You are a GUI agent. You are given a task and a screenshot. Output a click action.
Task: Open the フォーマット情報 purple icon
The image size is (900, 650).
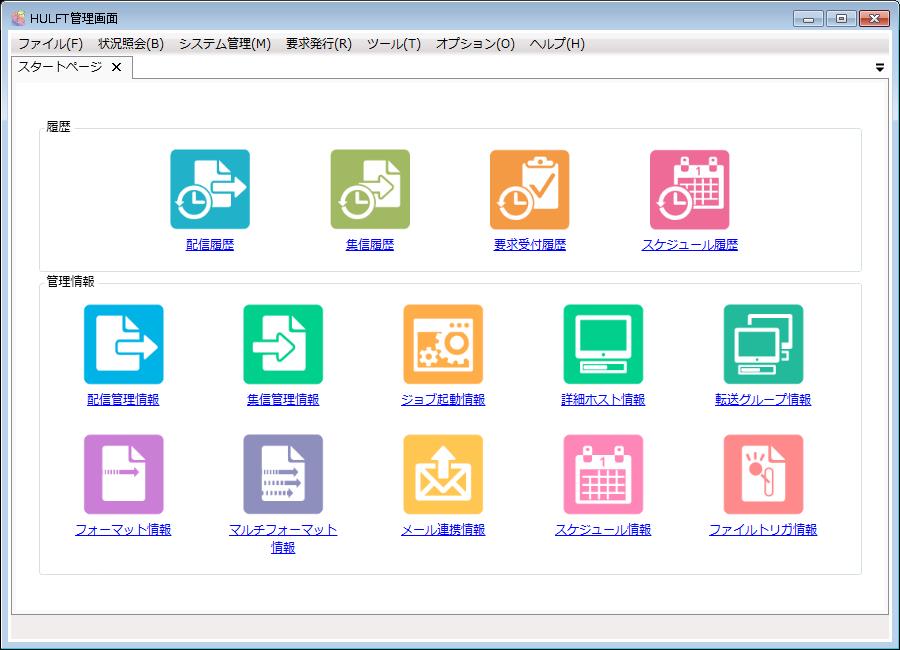click(123, 474)
